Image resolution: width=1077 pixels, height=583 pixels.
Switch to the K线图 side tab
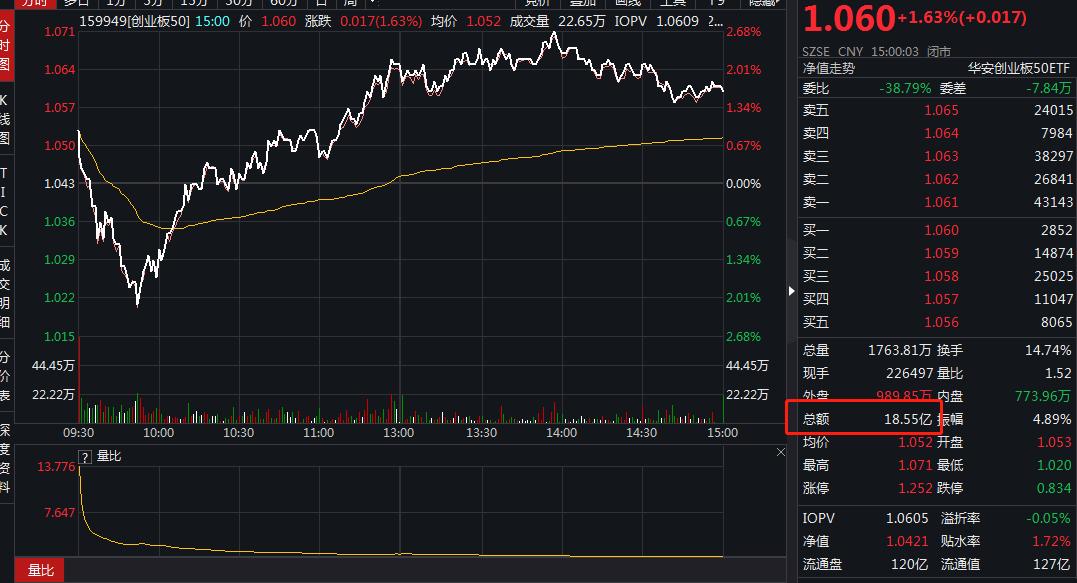pyautogui.click(x=6, y=119)
